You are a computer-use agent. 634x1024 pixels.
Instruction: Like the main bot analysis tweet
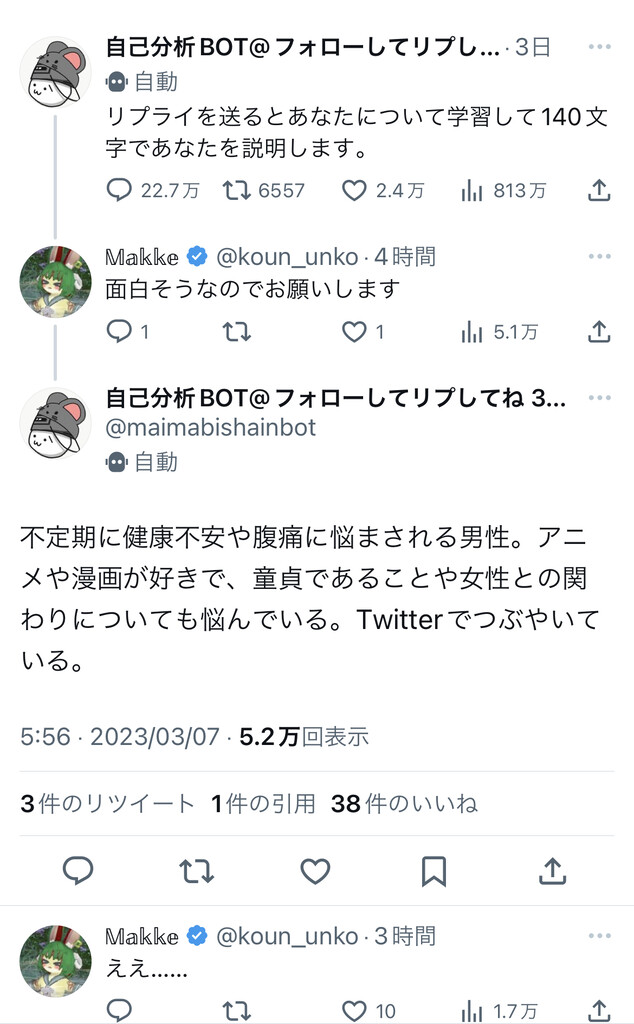point(315,871)
